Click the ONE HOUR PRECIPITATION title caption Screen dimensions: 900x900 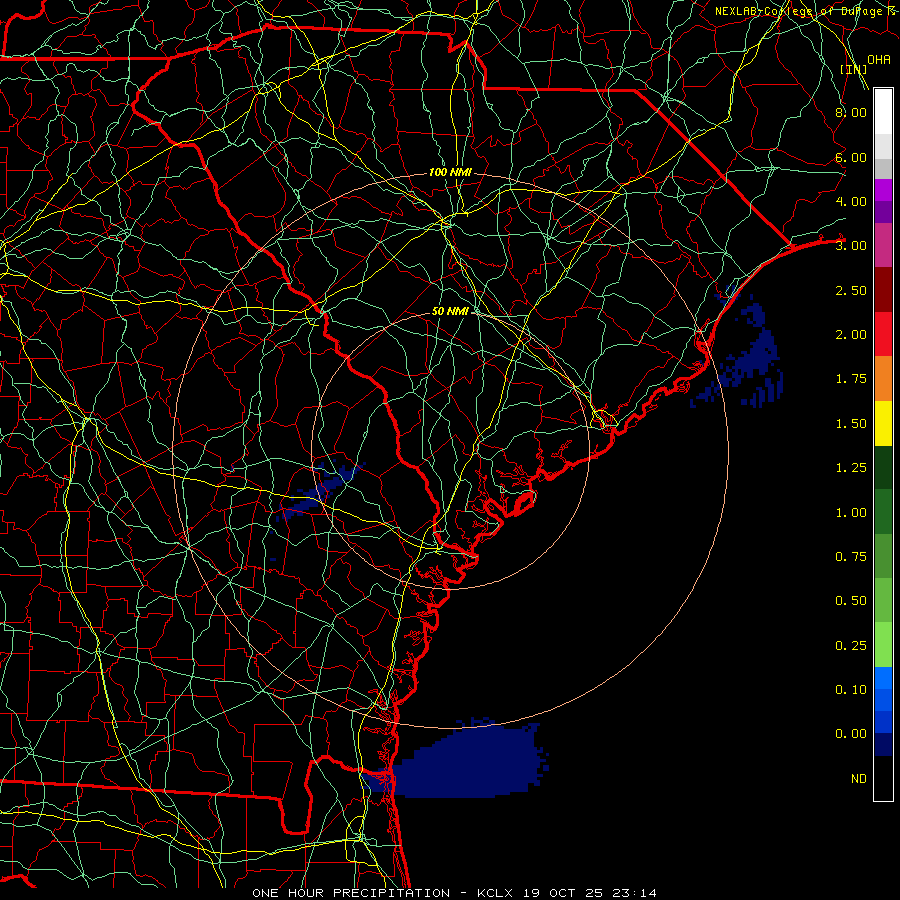pyautogui.click(x=454, y=893)
